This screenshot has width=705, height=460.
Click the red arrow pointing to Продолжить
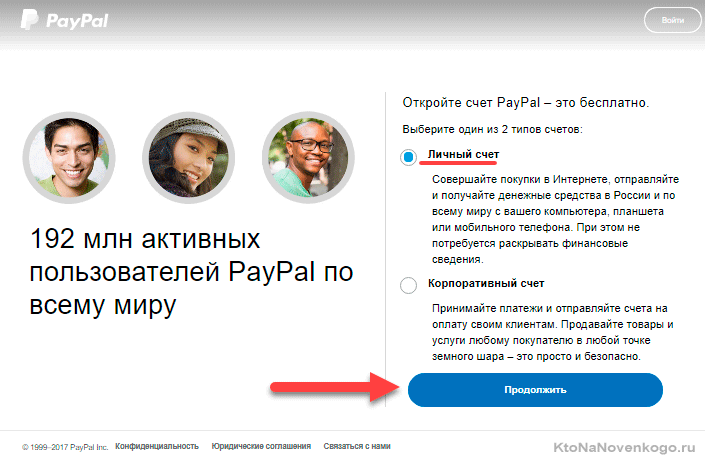click(x=335, y=387)
